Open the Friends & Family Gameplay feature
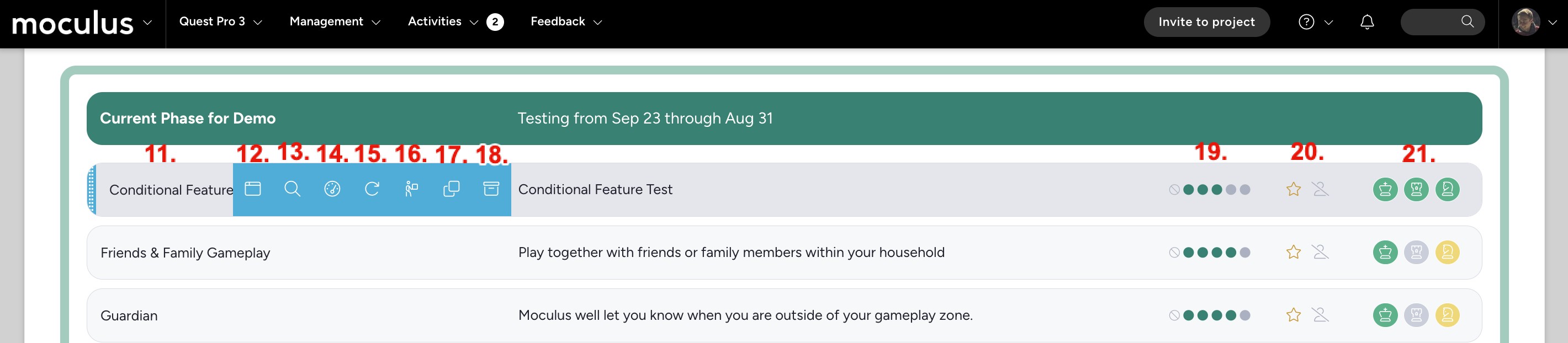The height and width of the screenshot is (343, 1568). click(185, 253)
